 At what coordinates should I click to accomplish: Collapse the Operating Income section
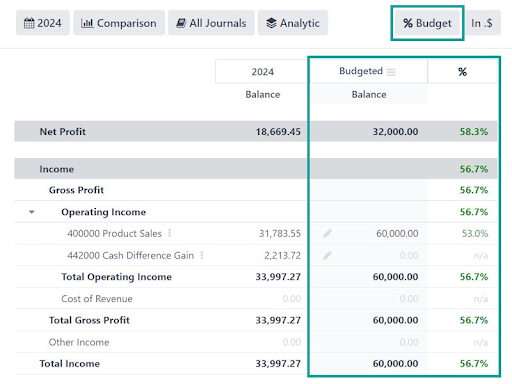(x=32, y=212)
